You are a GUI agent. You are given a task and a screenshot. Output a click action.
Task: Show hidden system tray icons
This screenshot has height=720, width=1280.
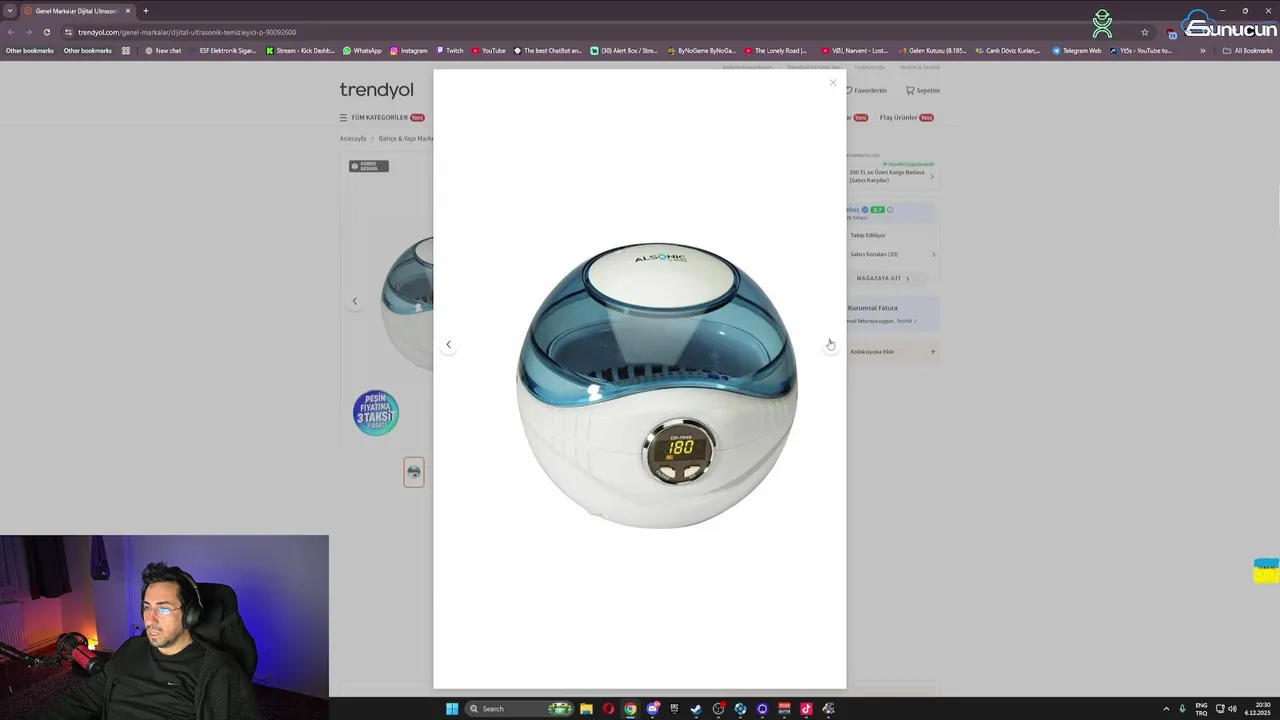(1166, 709)
